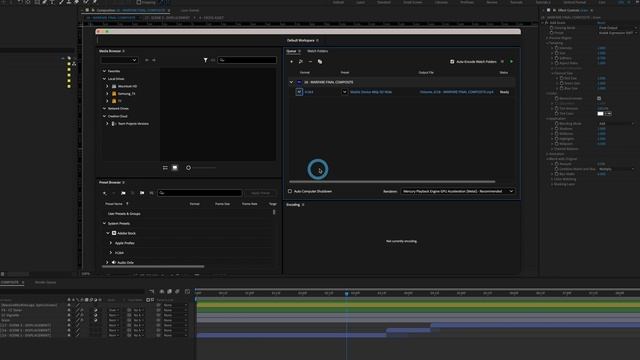Go back in Media Browser navigation
The image size is (640, 360).
pos(147,60)
